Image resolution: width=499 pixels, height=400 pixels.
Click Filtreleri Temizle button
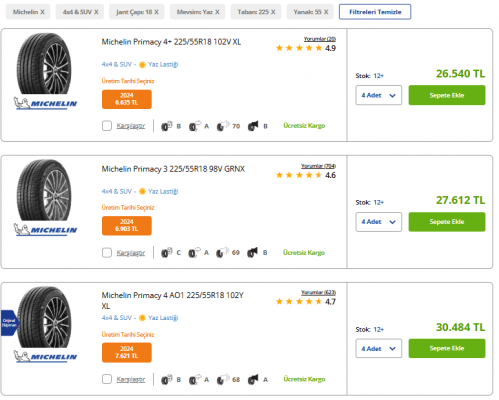click(x=375, y=12)
